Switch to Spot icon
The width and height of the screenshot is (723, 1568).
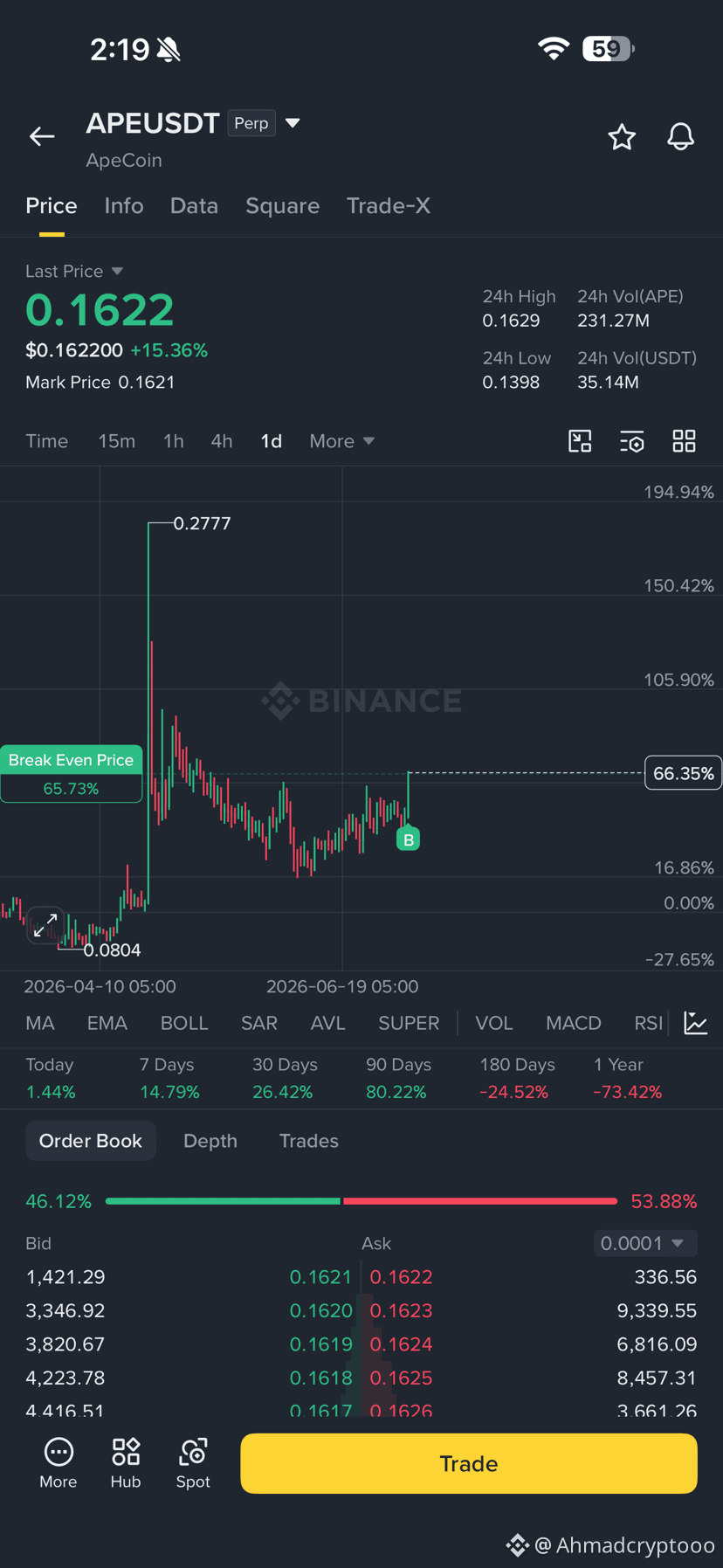point(193,1463)
